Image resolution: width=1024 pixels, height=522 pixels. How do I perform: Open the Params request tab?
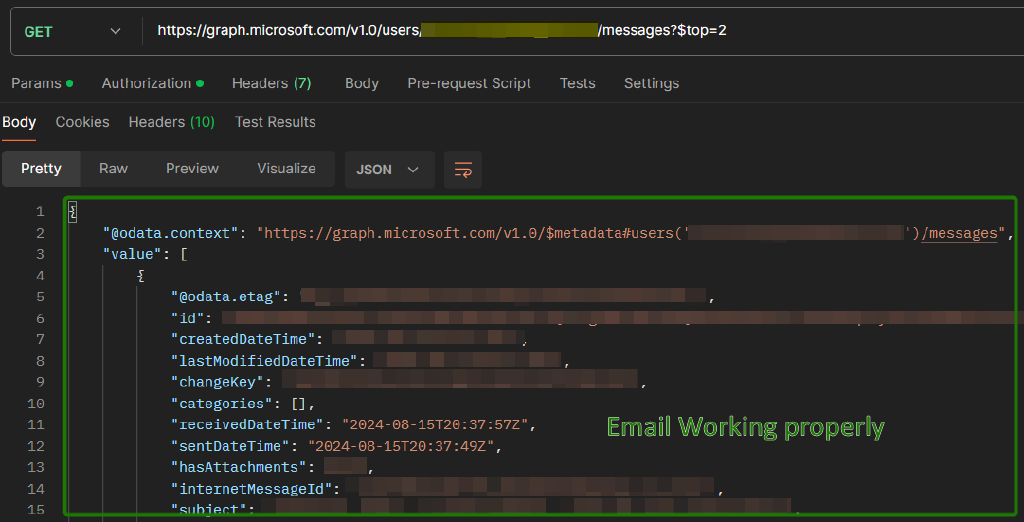[36, 83]
